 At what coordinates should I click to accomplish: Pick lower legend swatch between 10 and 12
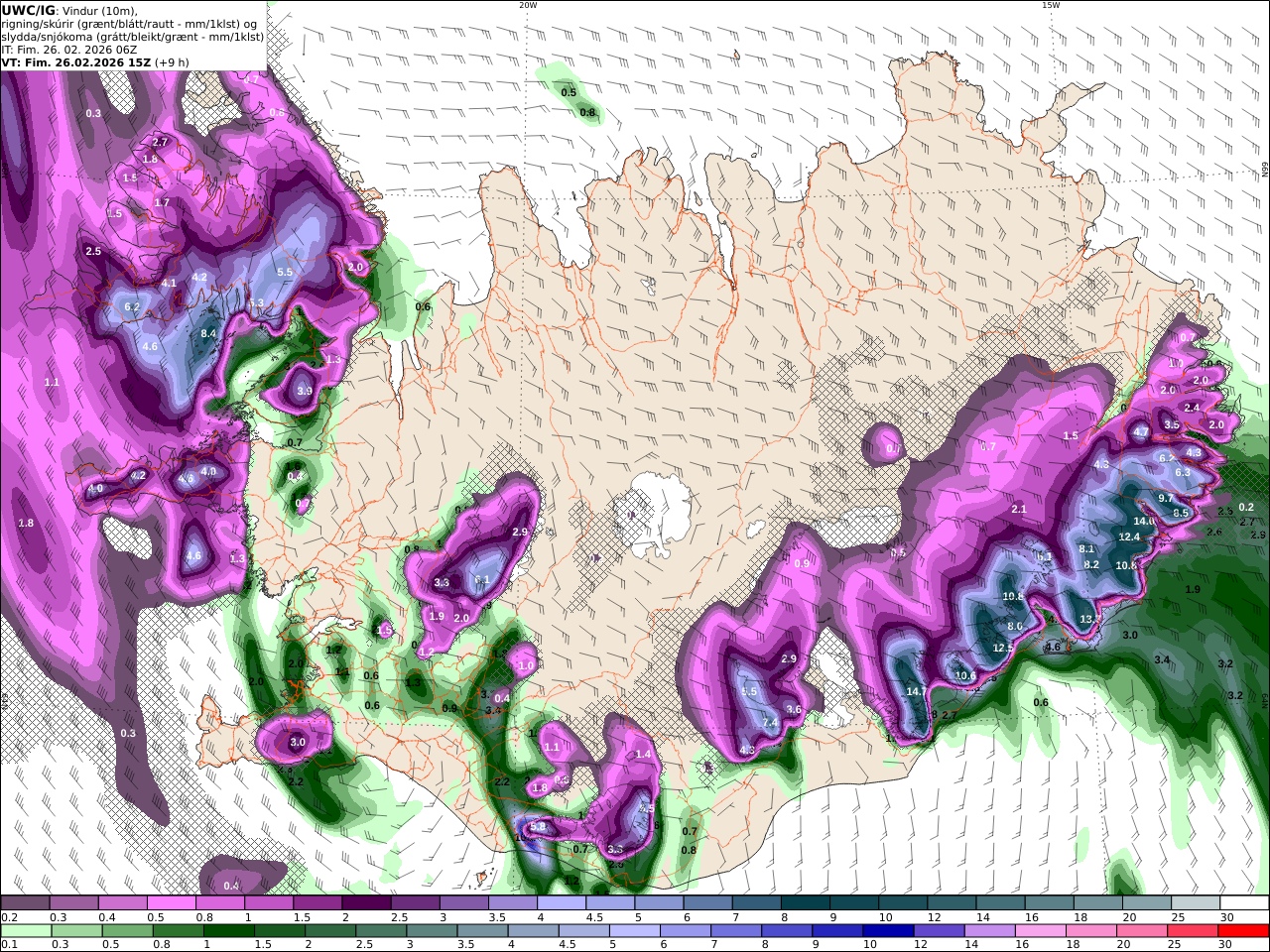pyautogui.click(x=888, y=931)
